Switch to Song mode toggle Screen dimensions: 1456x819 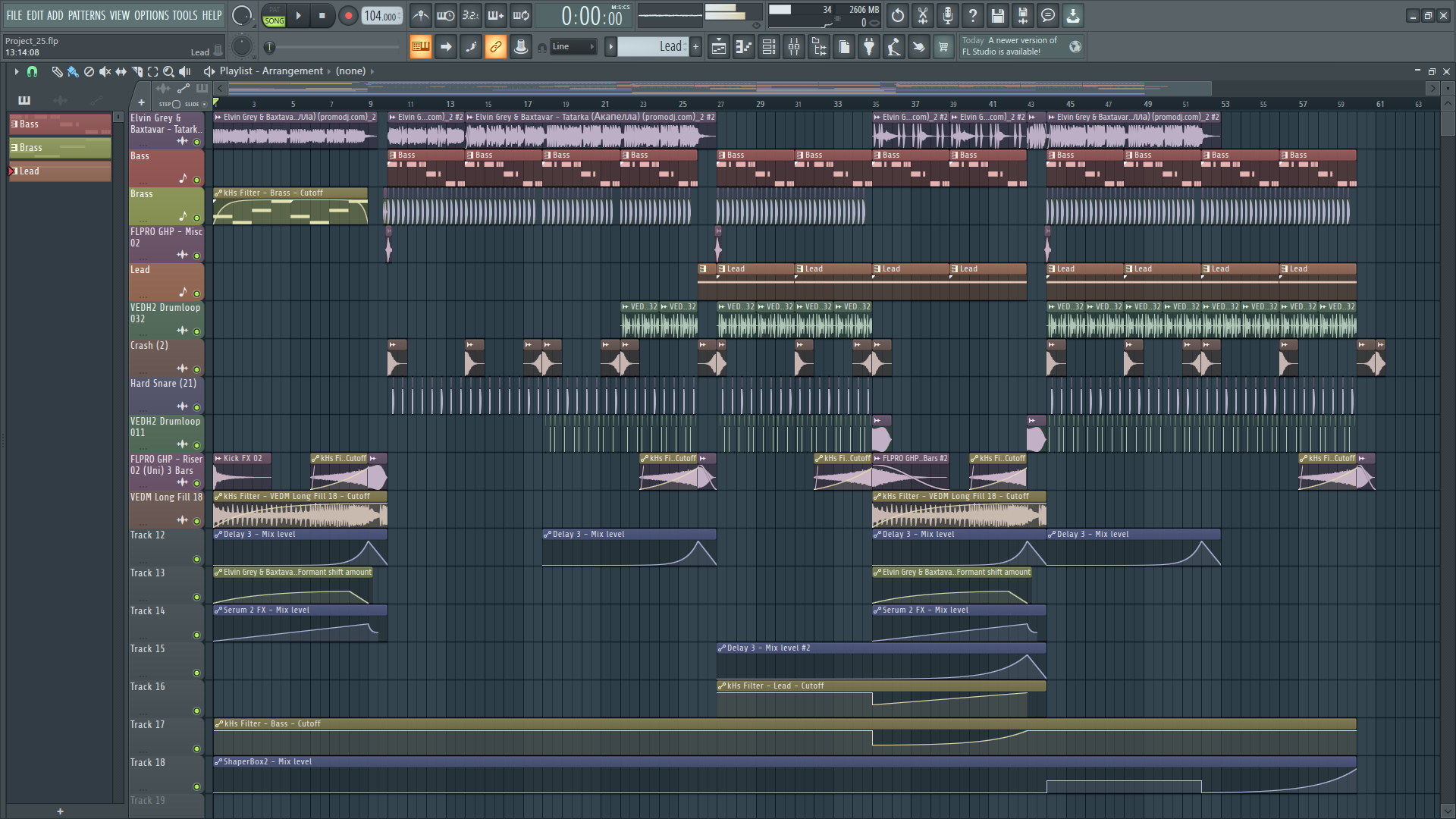tap(274, 20)
